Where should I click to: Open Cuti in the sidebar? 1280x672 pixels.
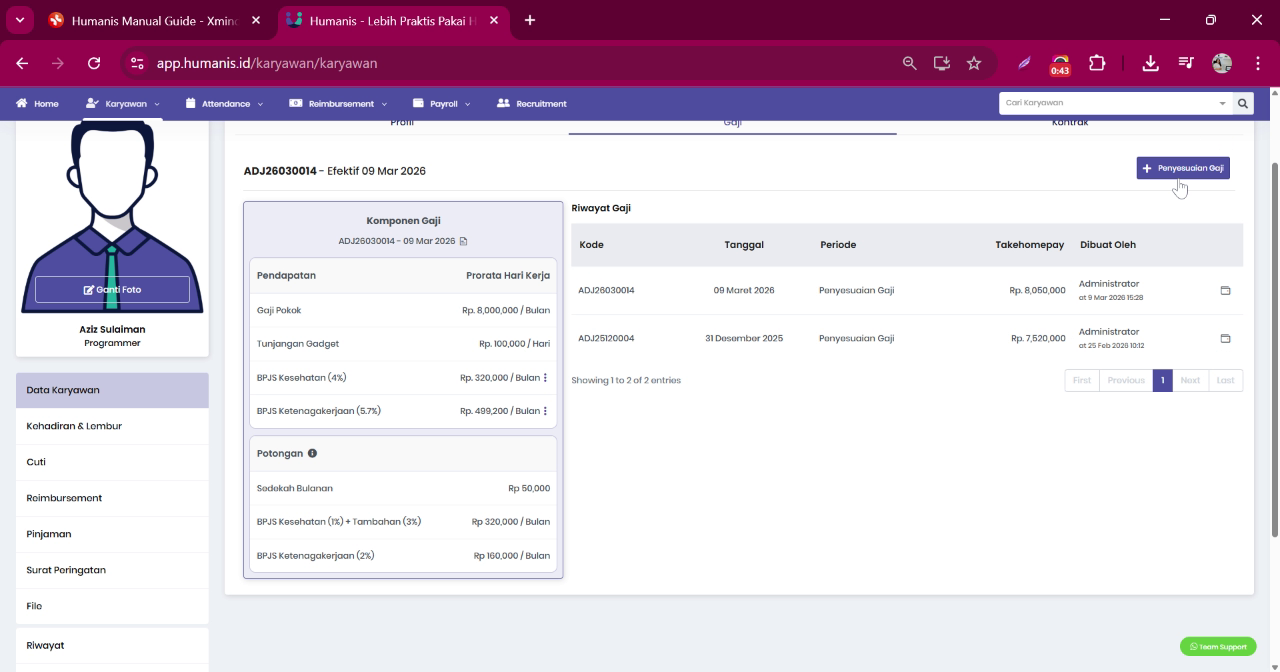click(112, 462)
